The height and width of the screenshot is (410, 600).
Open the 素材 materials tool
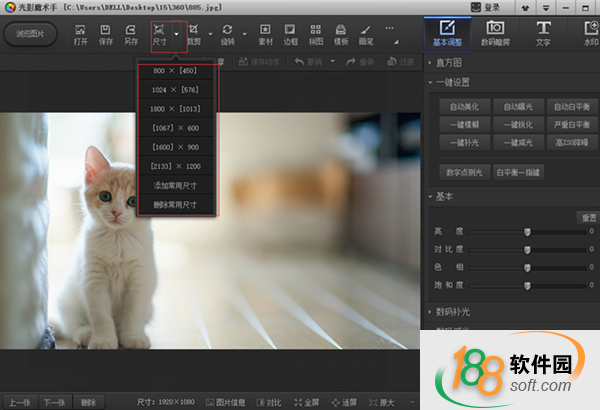[265, 34]
